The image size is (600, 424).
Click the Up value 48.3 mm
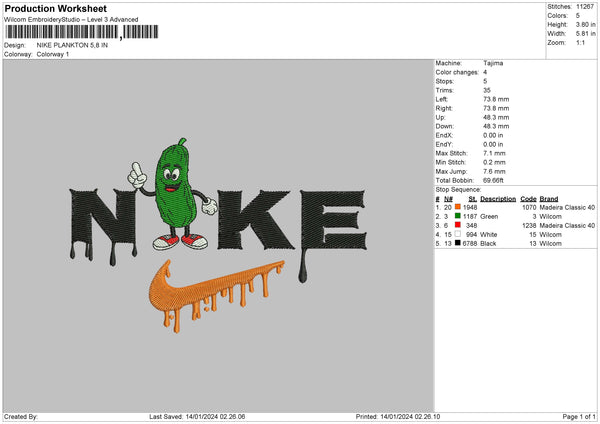(496, 117)
